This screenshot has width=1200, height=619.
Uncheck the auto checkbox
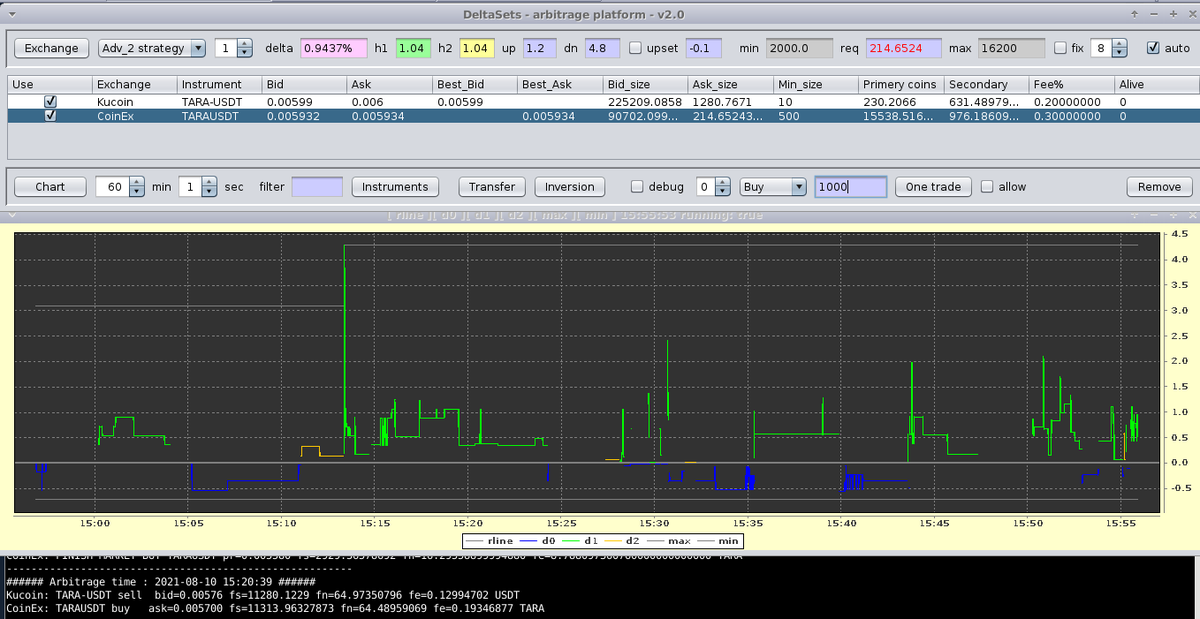coord(1153,48)
